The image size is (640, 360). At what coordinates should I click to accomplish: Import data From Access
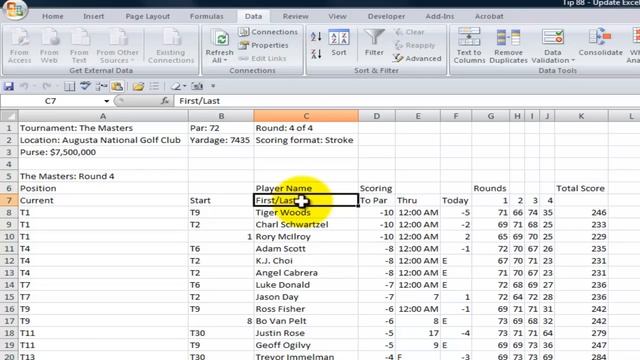[19, 46]
